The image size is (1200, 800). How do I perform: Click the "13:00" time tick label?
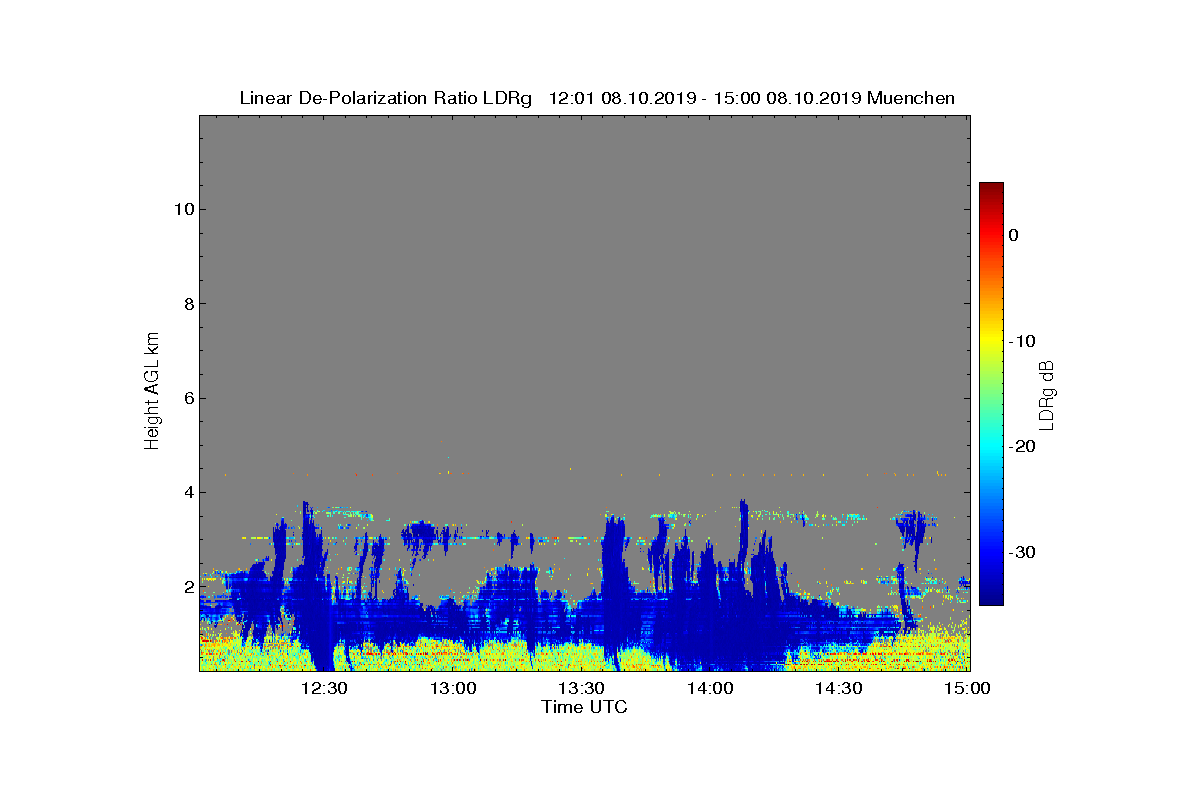tap(453, 688)
